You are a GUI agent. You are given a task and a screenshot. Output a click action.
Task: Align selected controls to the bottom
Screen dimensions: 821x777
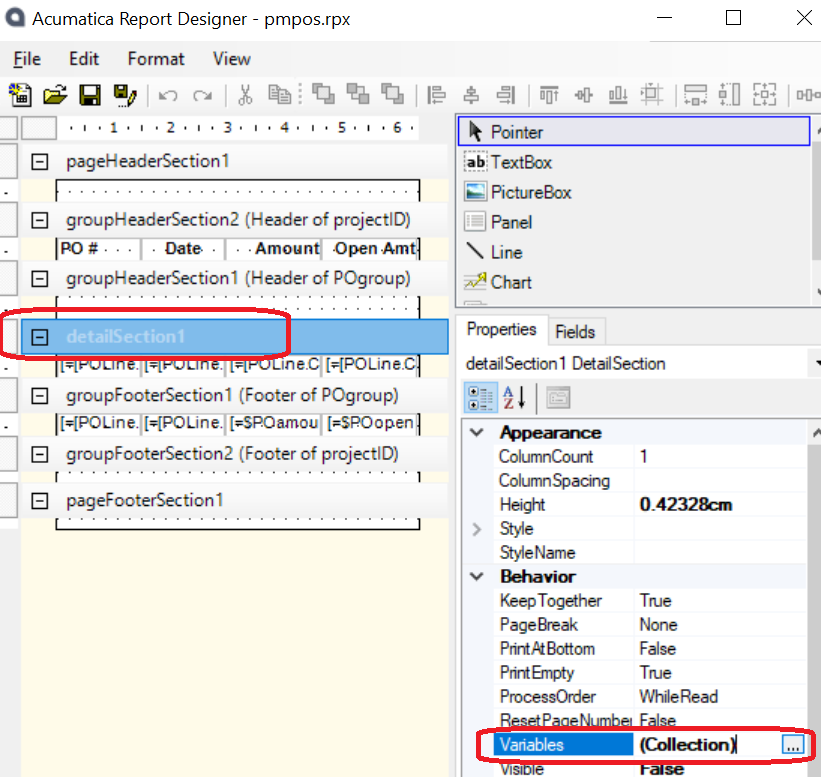pos(618,95)
